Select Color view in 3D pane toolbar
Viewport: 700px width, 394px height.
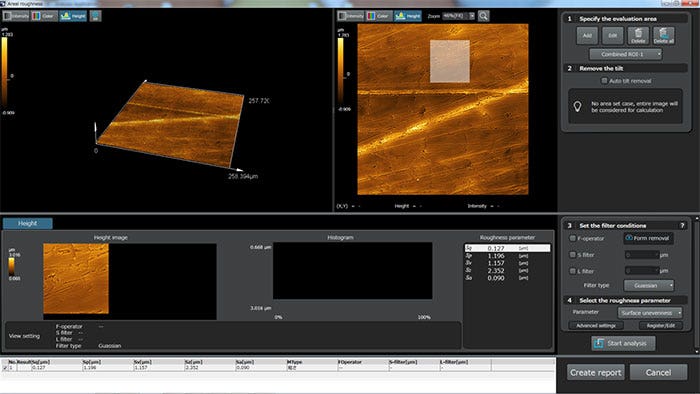(x=44, y=16)
